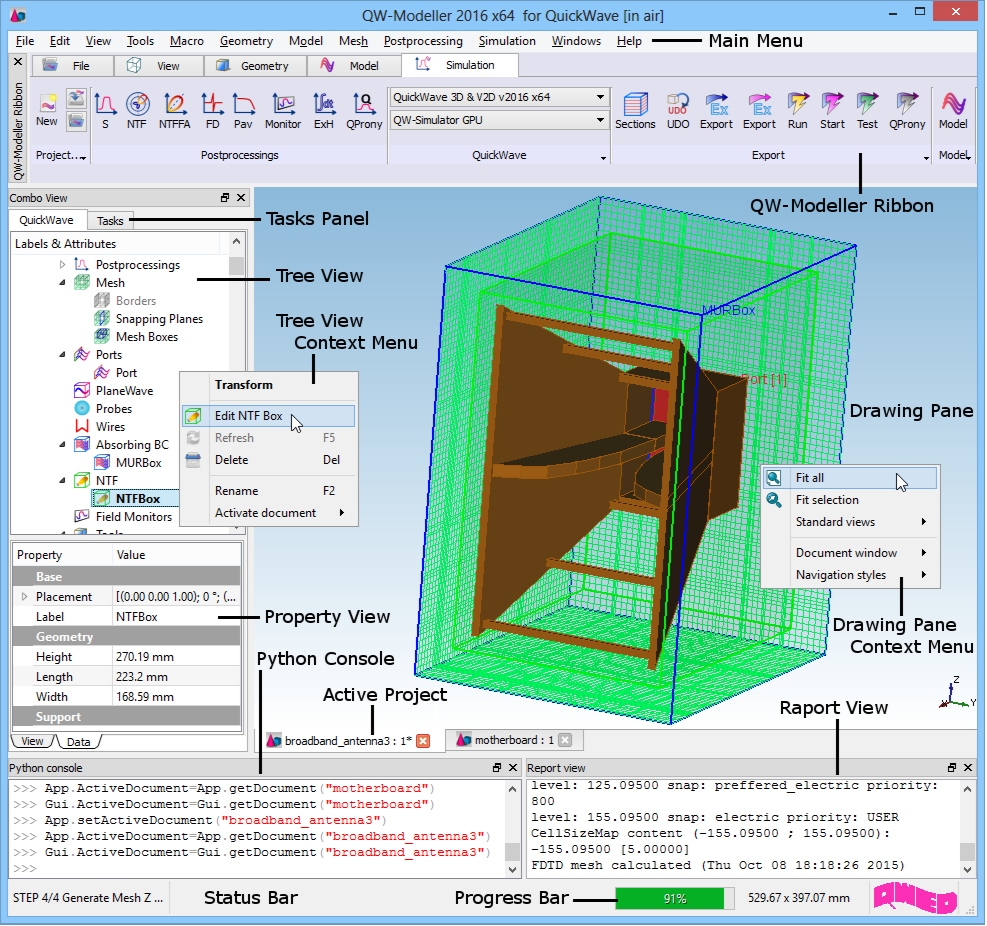
Task: Switch to the Simulation ribbon tab
Action: 460,65
